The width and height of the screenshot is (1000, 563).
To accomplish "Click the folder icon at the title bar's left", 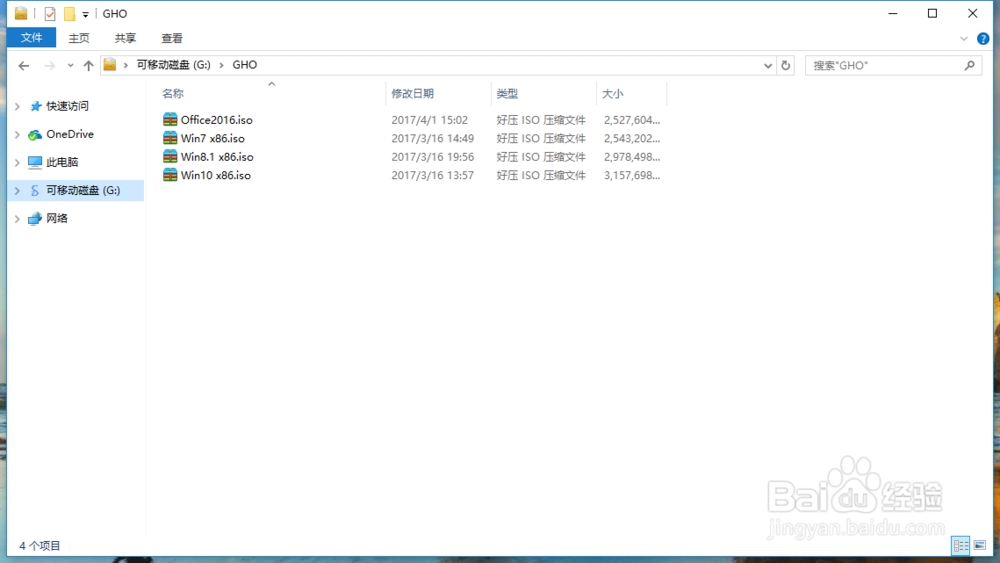I will (21, 13).
